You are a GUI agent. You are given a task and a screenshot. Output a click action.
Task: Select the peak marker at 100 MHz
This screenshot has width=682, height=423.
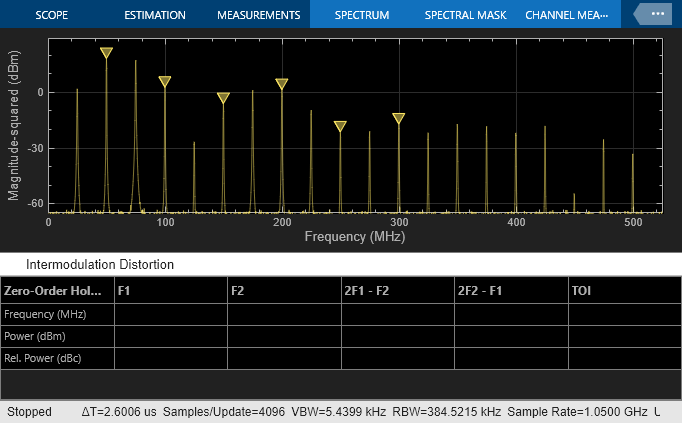[165, 82]
